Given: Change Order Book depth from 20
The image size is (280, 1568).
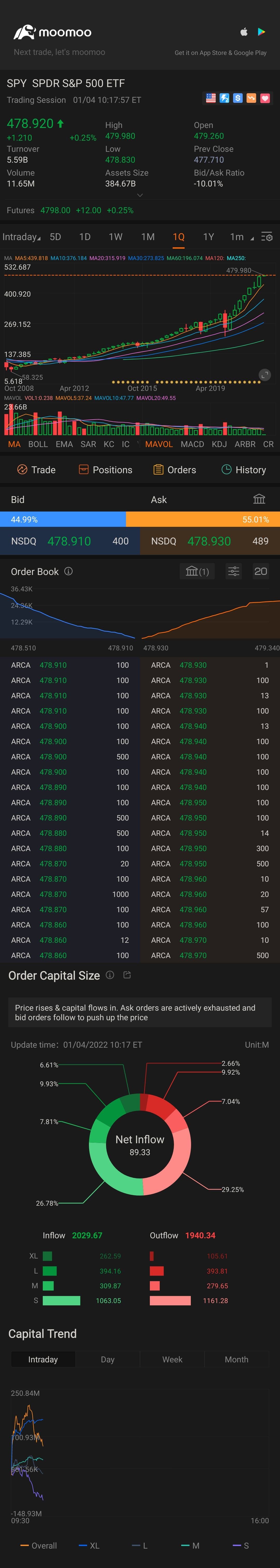Looking at the screenshot, I should tap(261, 571).
